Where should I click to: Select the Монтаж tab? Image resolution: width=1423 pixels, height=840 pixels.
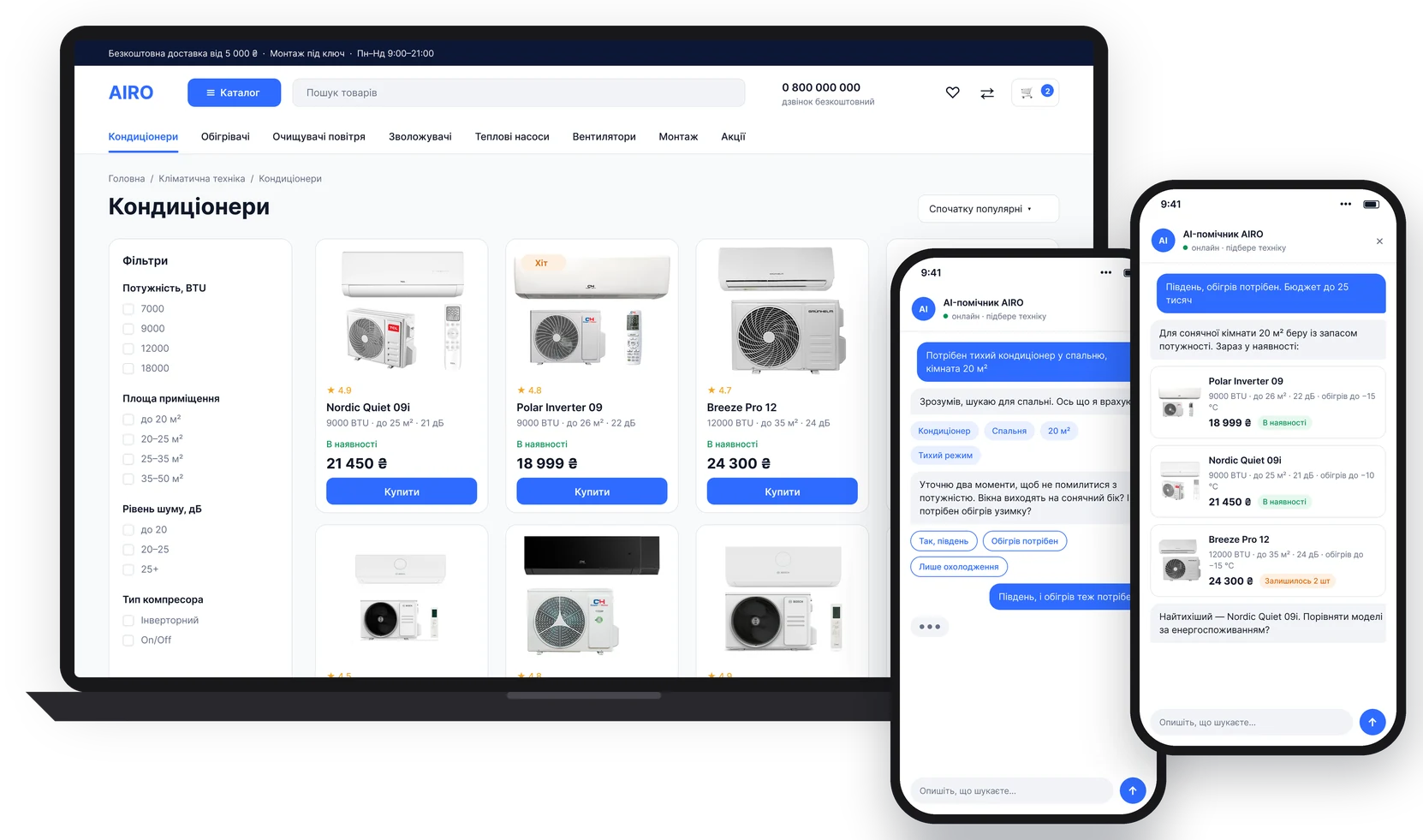(x=678, y=137)
